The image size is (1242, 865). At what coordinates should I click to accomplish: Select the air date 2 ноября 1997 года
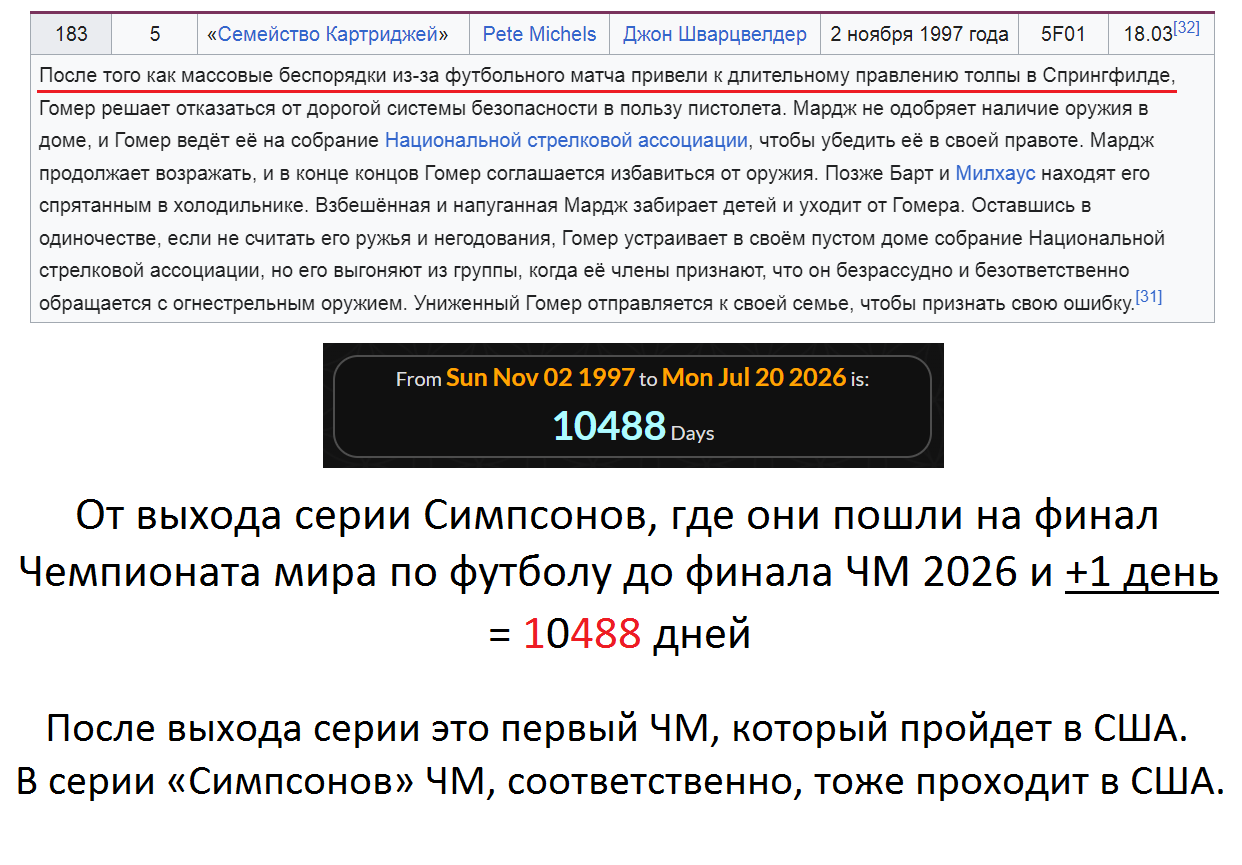click(x=919, y=35)
